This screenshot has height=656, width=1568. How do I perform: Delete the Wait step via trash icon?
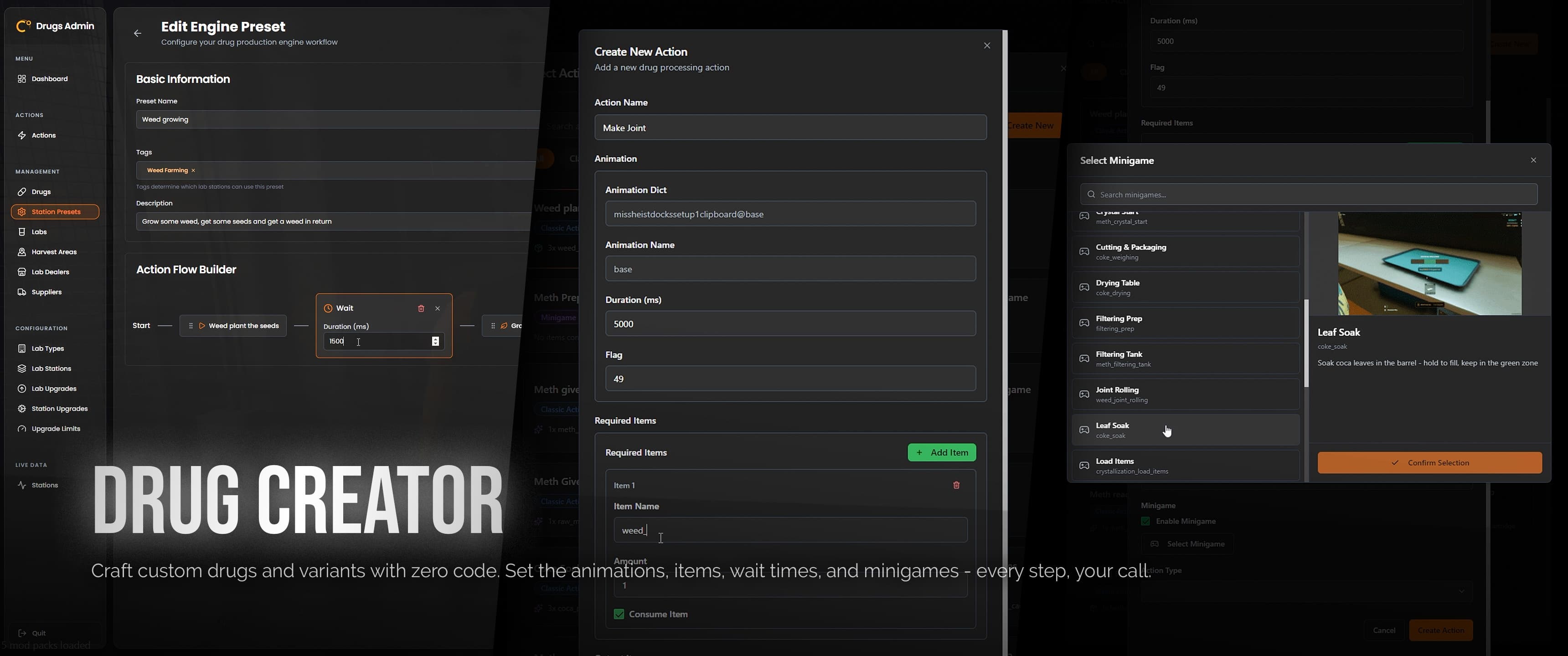coord(421,308)
